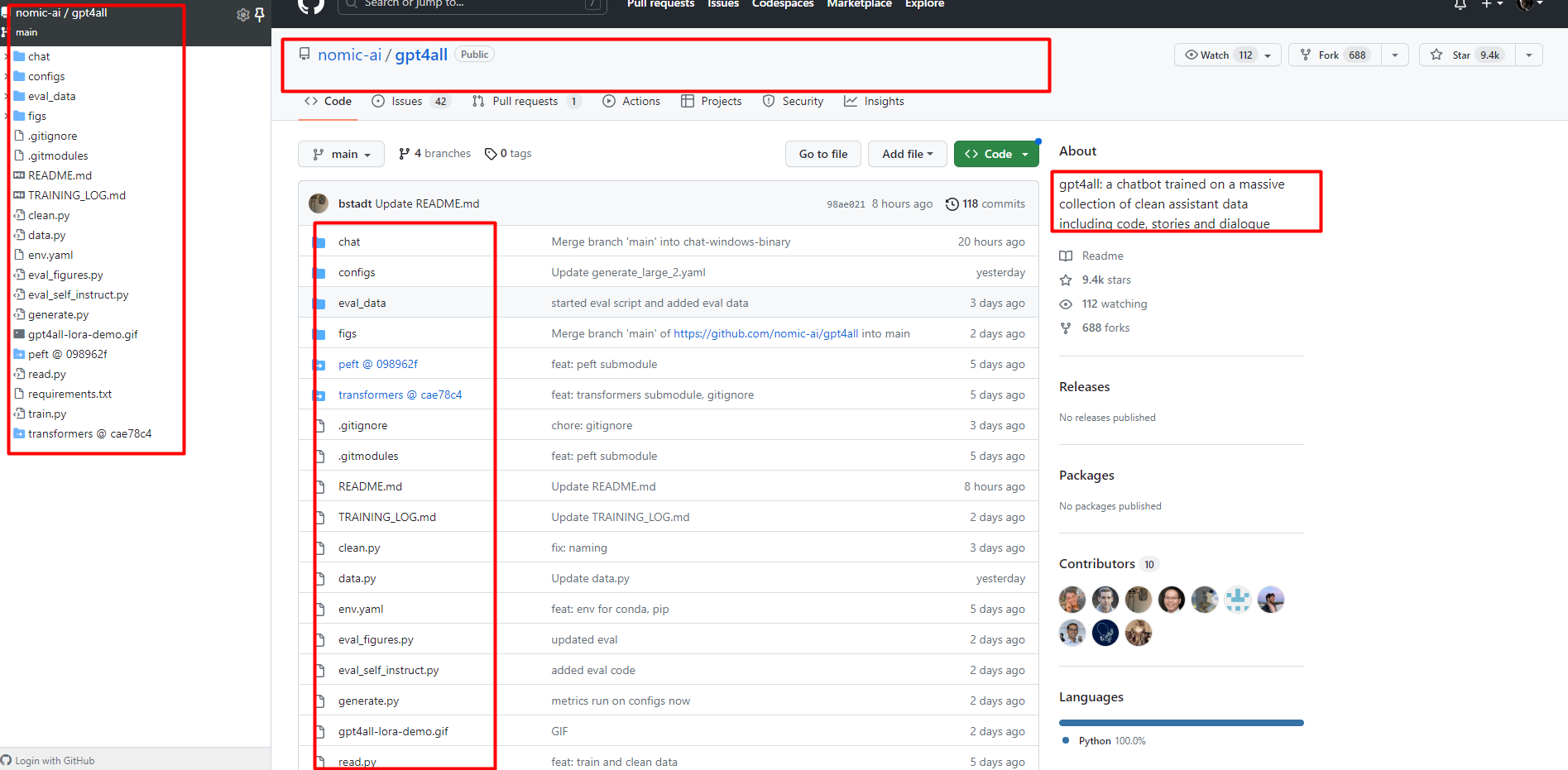Open the chat folder in file list
Image resolution: width=1568 pixels, height=770 pixels.
click(x=349, y=242)
